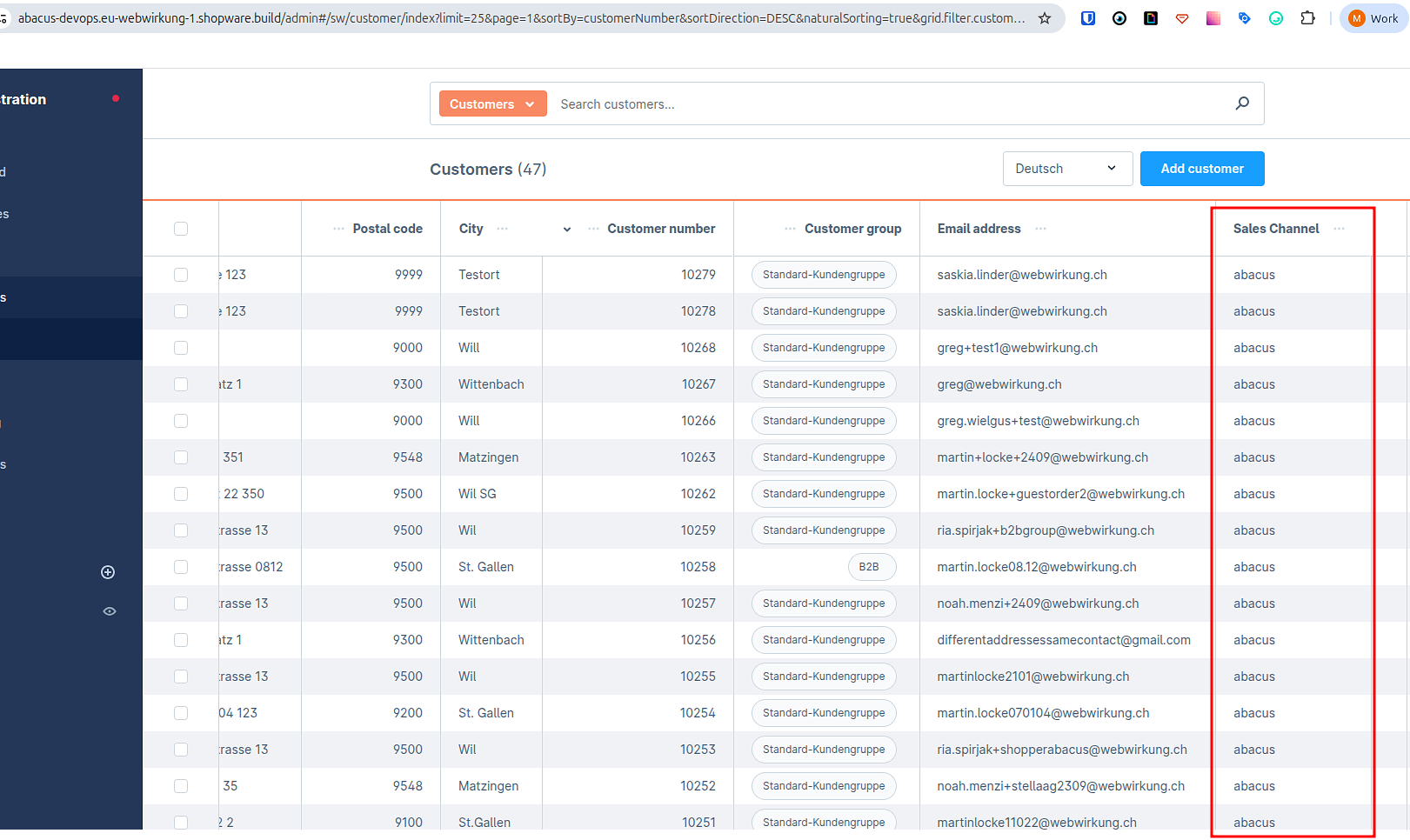The height and width of the screenshot is (840, 1410).
Task: Click the eye icon in the sidebar
Action: click(110, 611)
